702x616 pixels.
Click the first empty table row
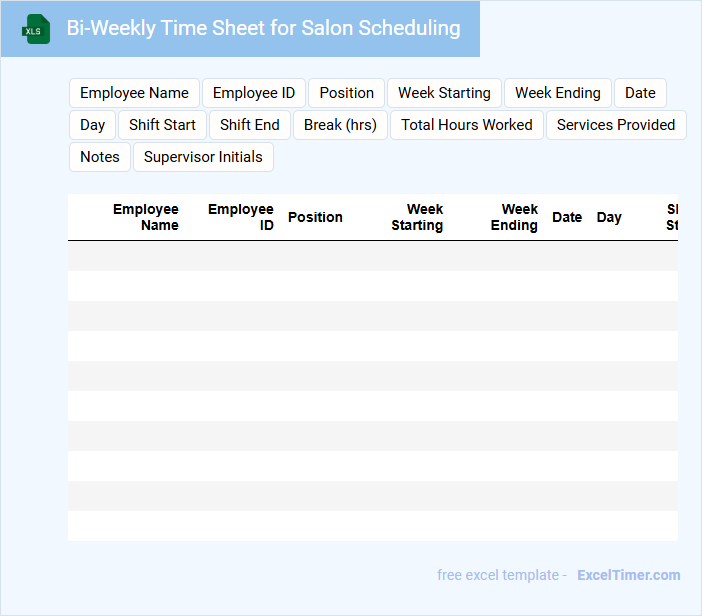(372, 256)
